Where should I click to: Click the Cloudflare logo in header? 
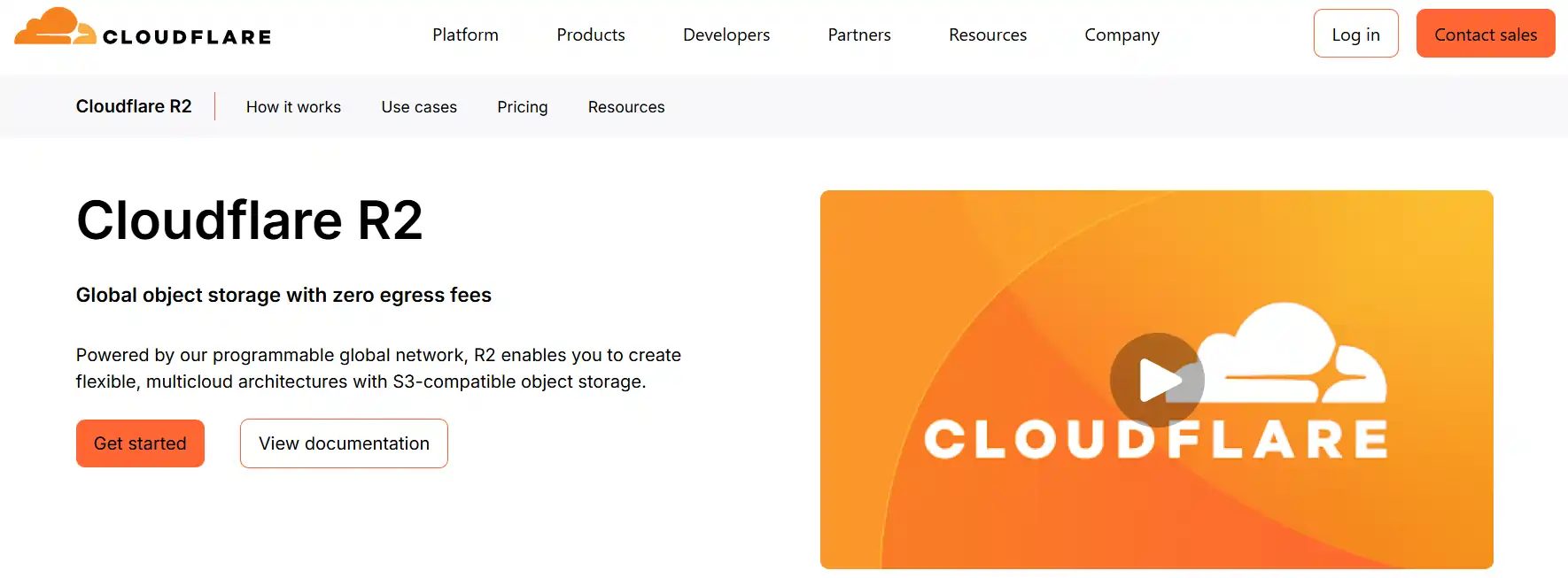143,27
